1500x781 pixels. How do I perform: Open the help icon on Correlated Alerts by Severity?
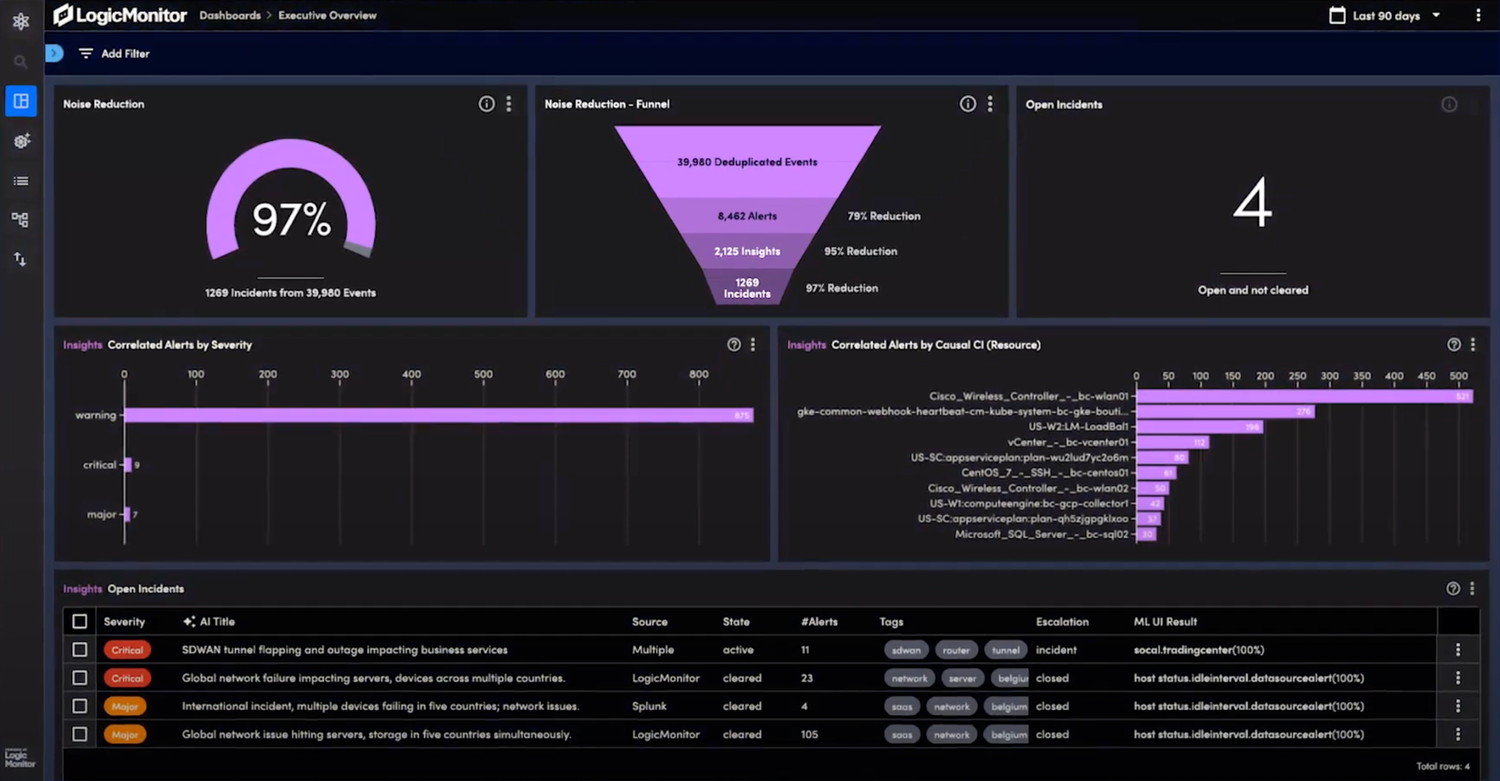coord(733,344)
